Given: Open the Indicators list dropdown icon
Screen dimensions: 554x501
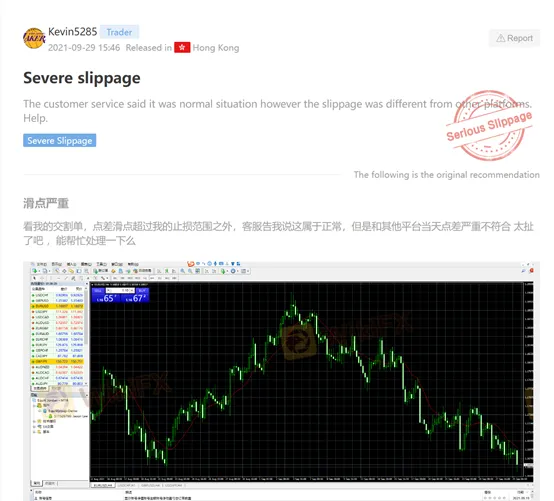Looking at the screenshot, I should 223,271.
